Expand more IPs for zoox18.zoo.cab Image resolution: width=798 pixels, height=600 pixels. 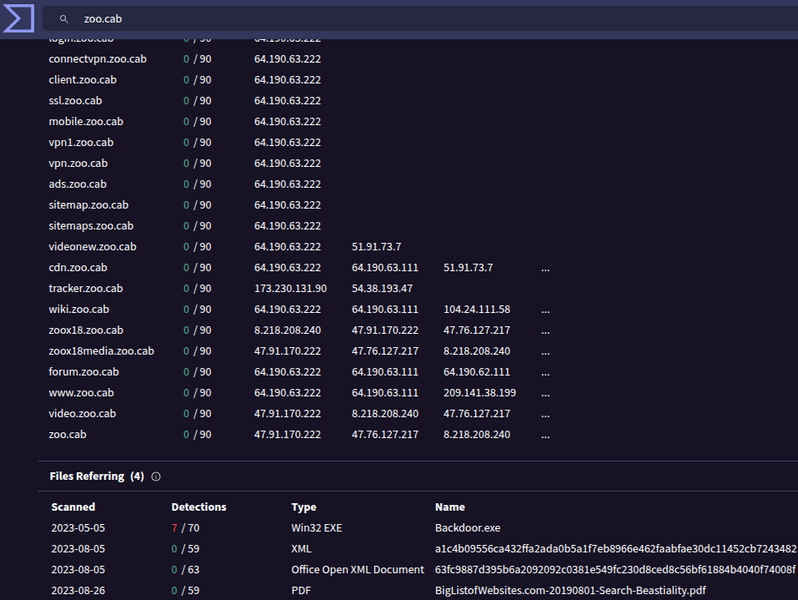[x=545, y=330]
